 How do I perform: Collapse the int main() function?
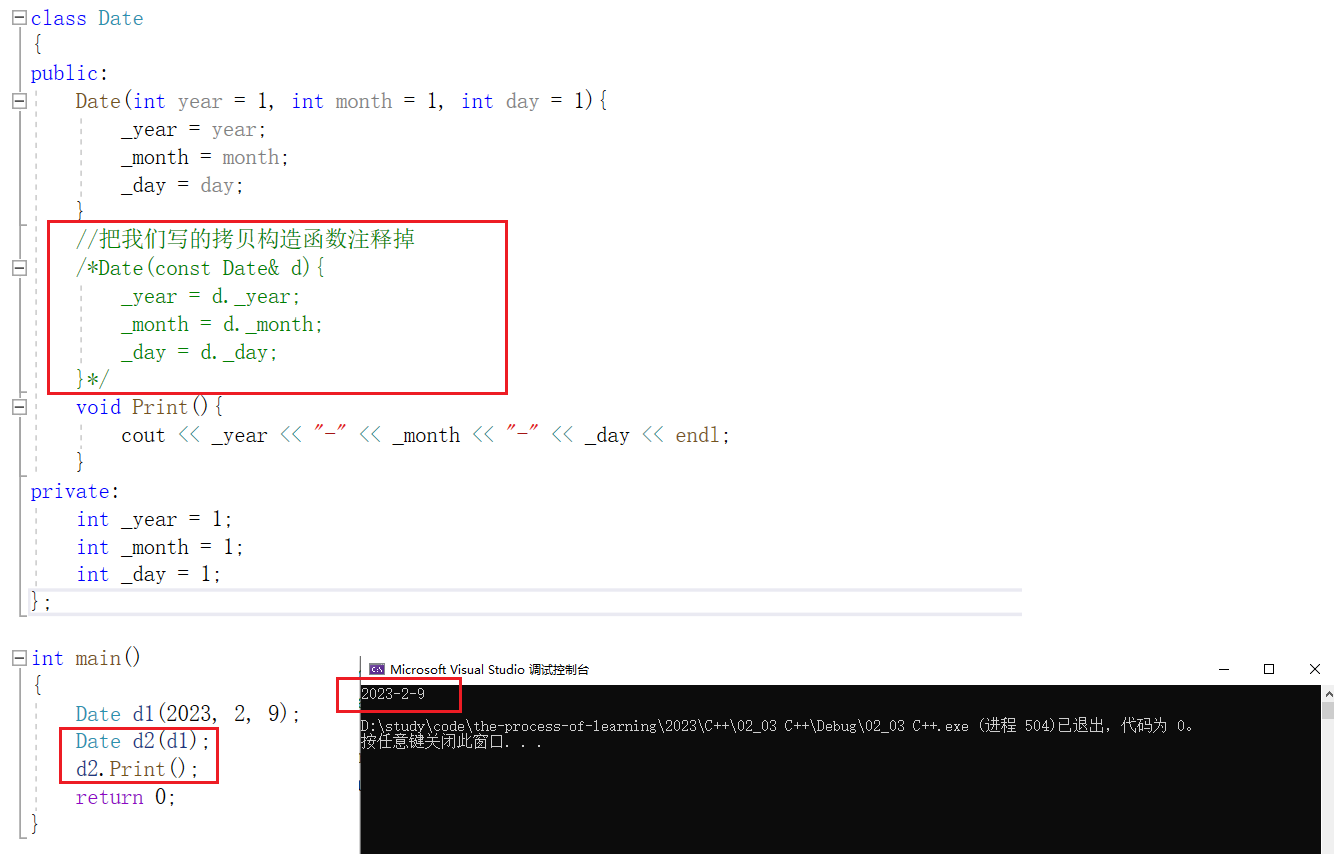click(18, 658)
